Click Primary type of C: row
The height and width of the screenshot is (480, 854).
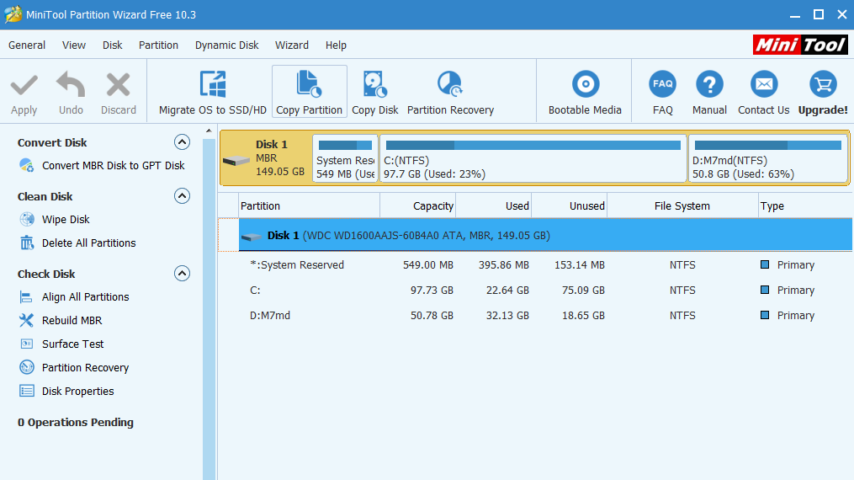point(788,290)
